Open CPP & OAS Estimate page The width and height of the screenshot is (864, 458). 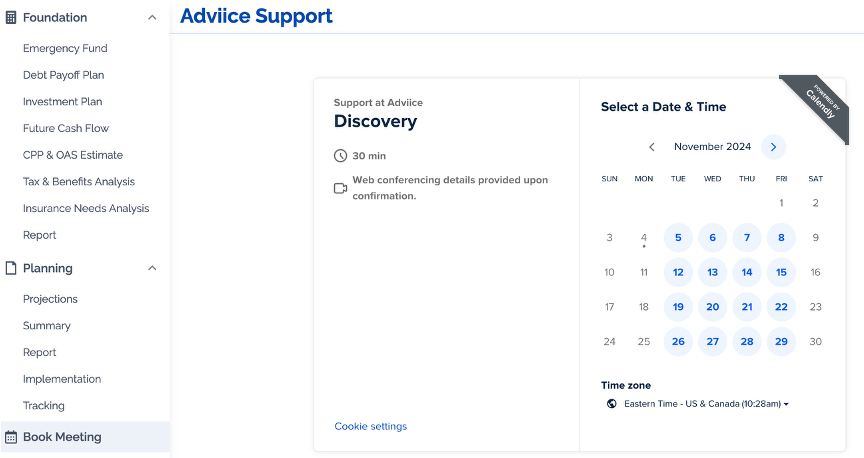tap(73, 155)
